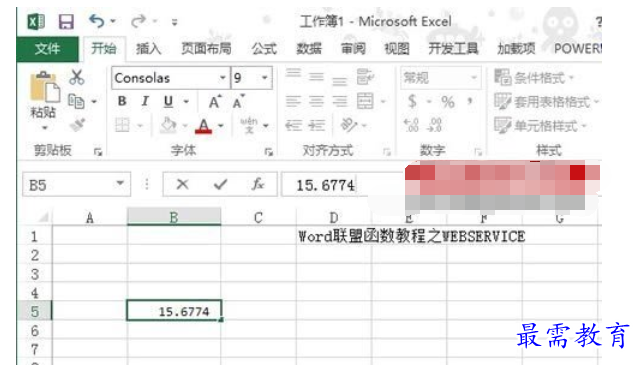The width and height of the screenshot is (638, 367).
Task: Click the Borders icon
Action: [122, 125]
